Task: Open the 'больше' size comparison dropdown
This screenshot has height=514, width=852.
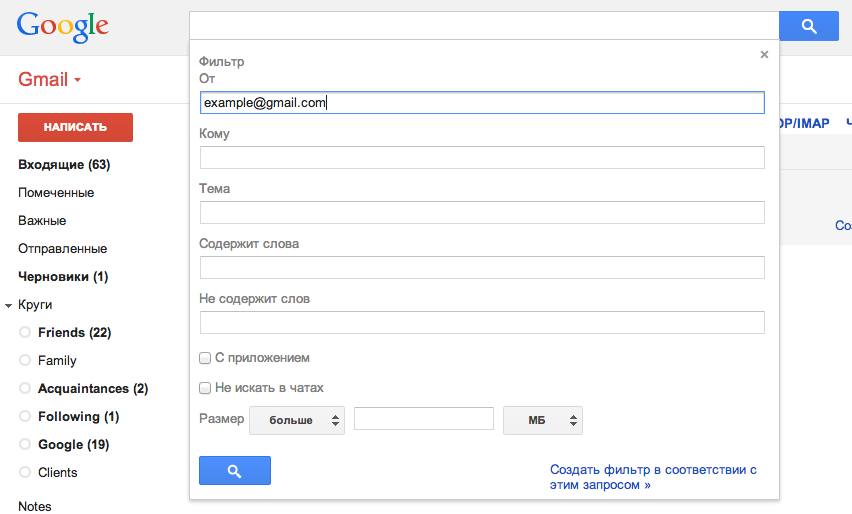Action: point(297,421)
